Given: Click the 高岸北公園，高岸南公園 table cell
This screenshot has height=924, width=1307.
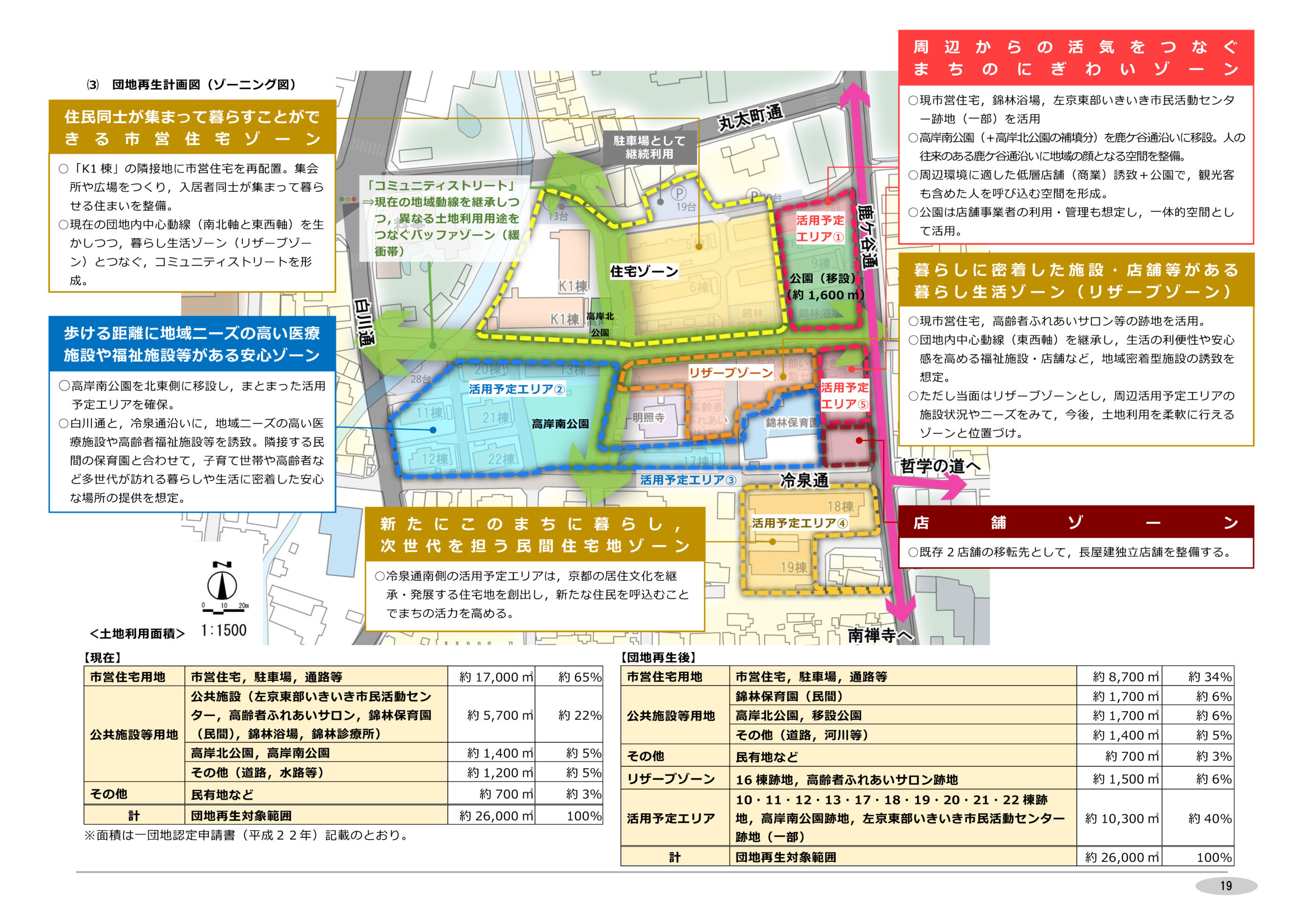Looking at the screenshot, I should tap(317, 752).
